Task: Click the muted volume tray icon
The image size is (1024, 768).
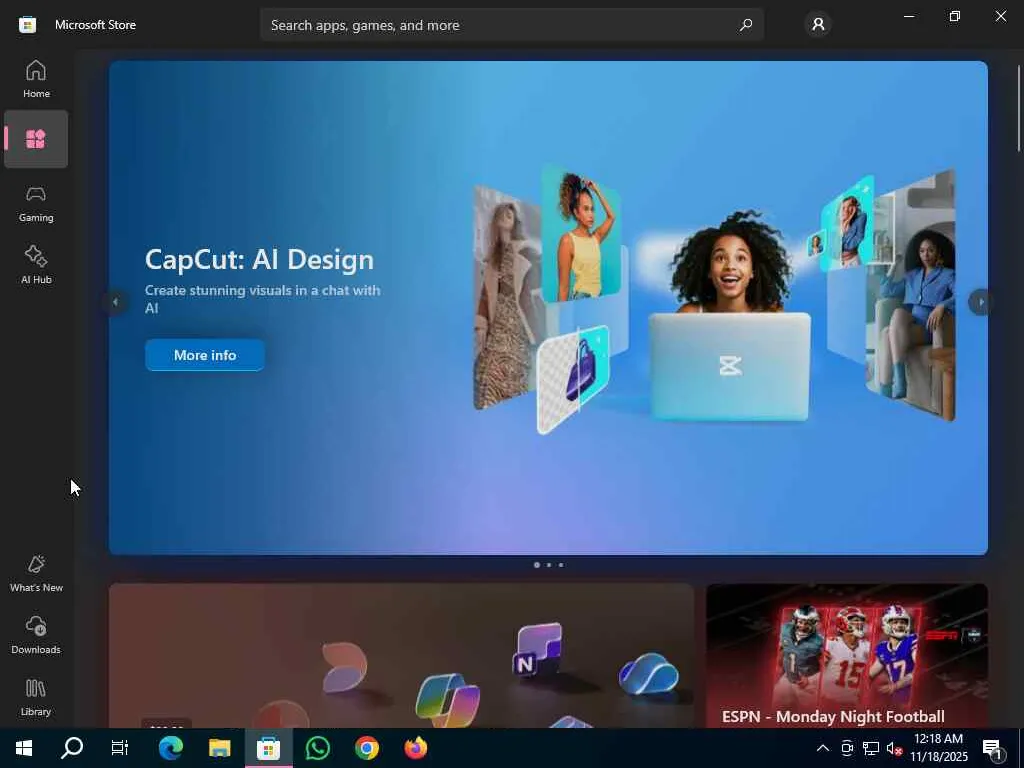Action: [x=895, y=748]
